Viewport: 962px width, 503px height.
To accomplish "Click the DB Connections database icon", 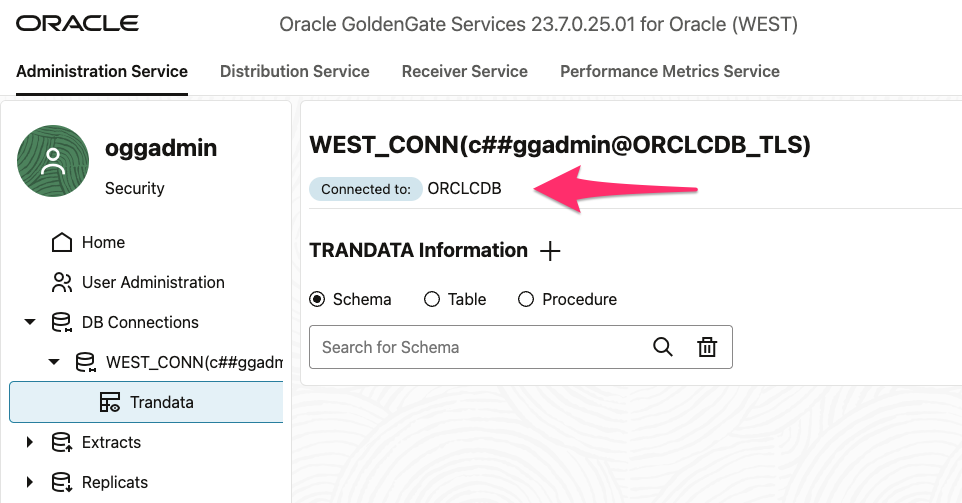I will point(62,322).
